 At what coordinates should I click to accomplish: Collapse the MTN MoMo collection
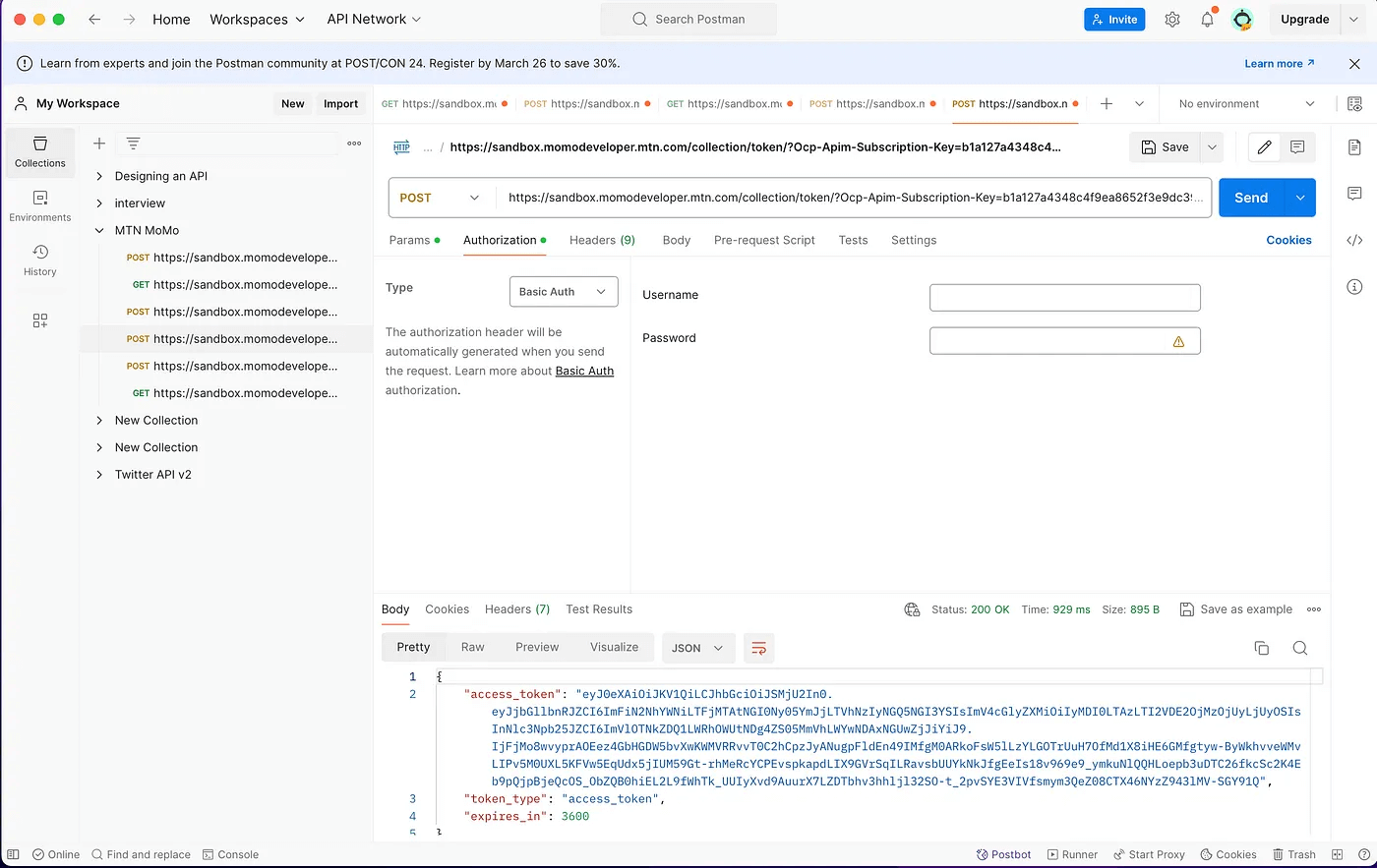(x=99, y=231)
